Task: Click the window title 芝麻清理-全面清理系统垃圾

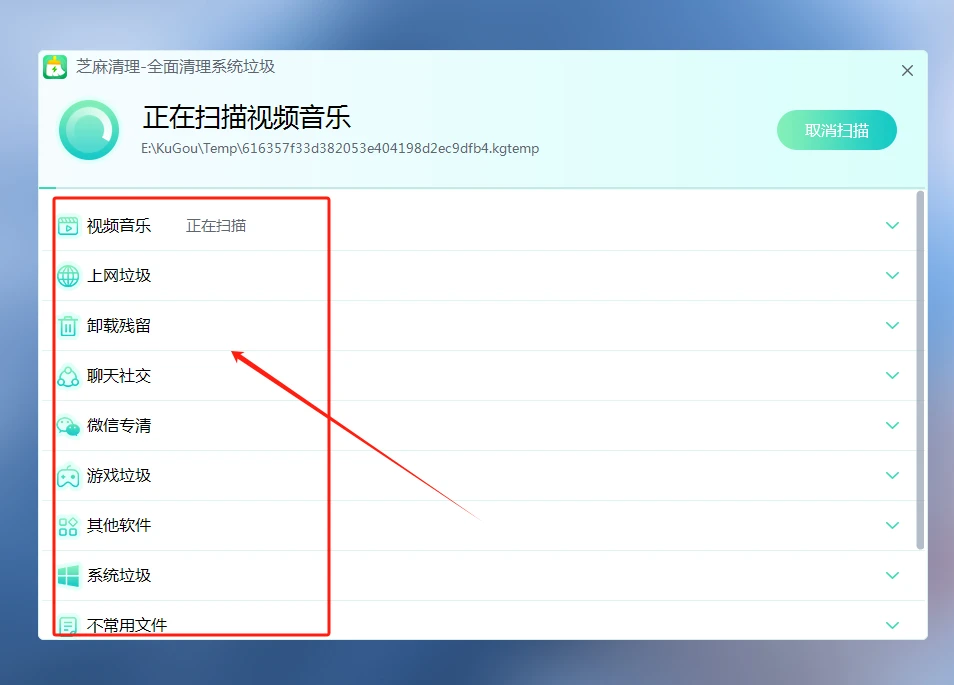Action: pos(175,66)
